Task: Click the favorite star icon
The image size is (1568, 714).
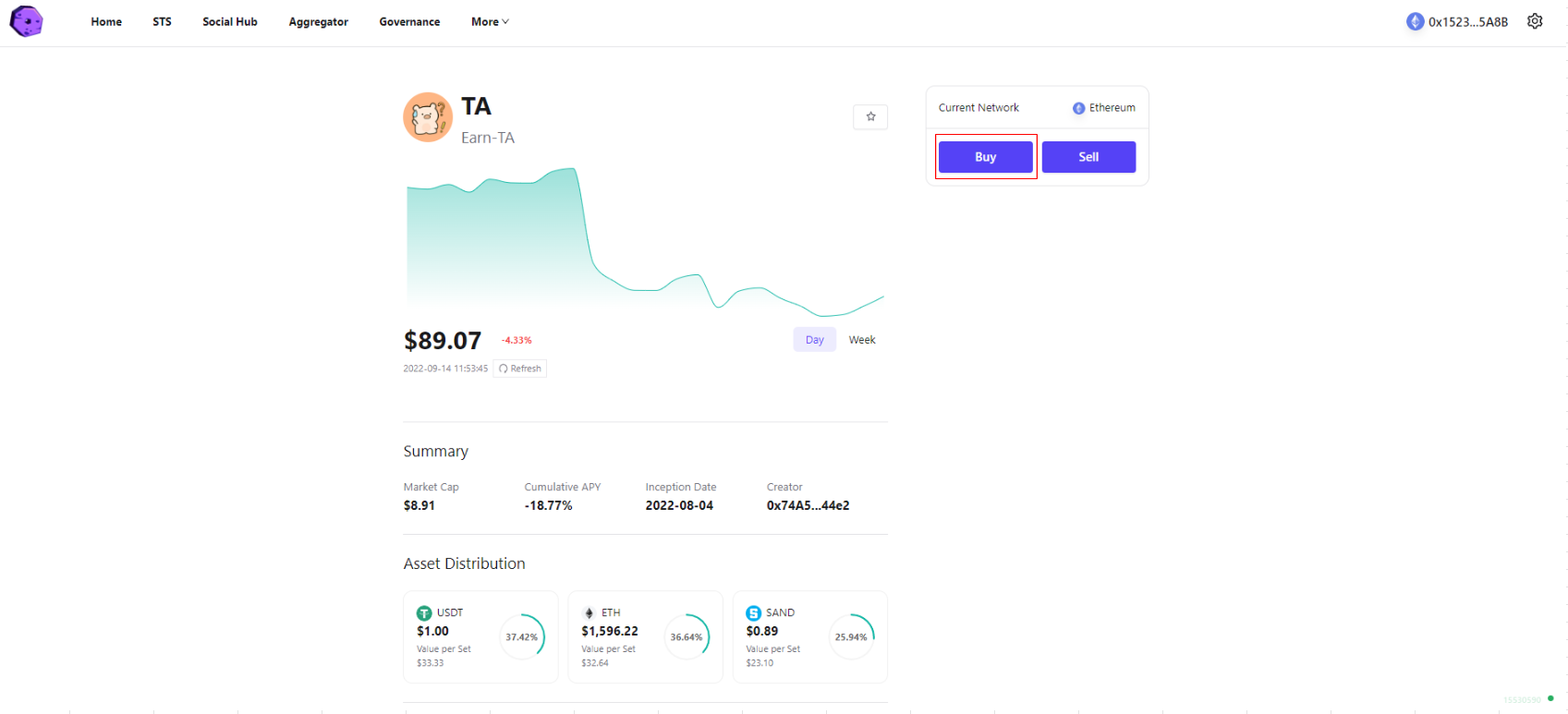Action: click(870, 116)
